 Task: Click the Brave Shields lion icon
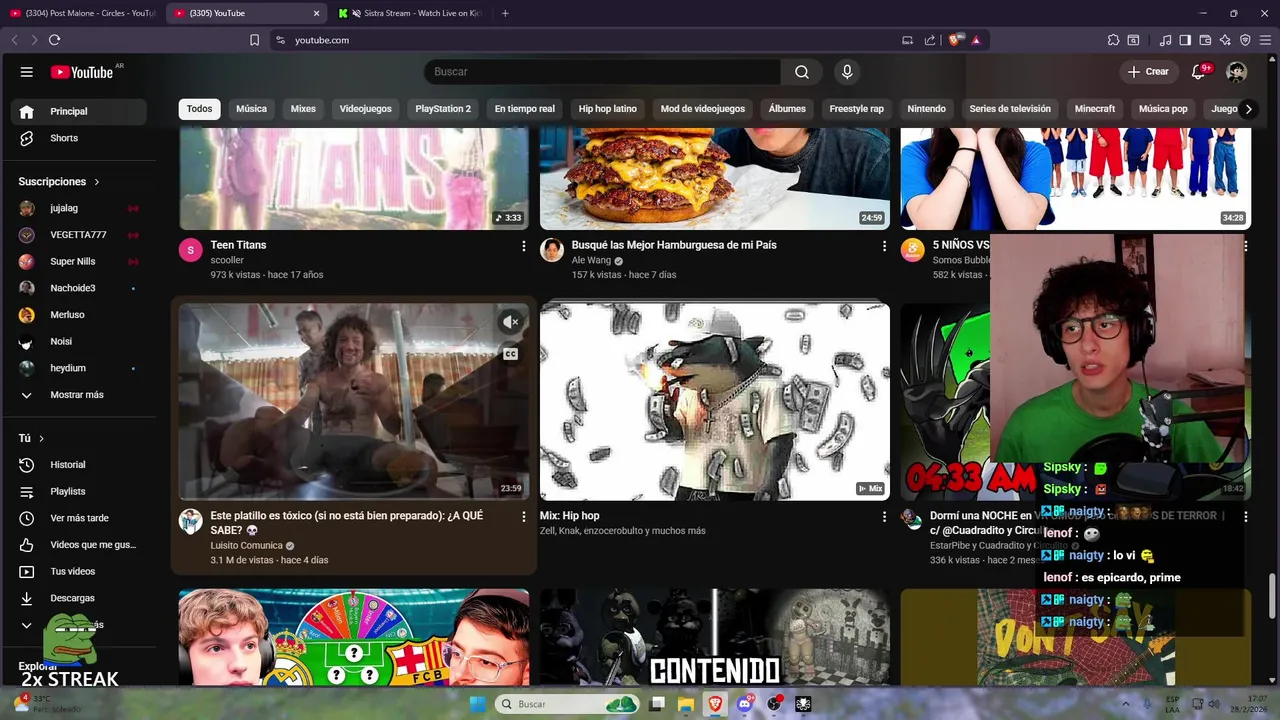click(955, 40)
